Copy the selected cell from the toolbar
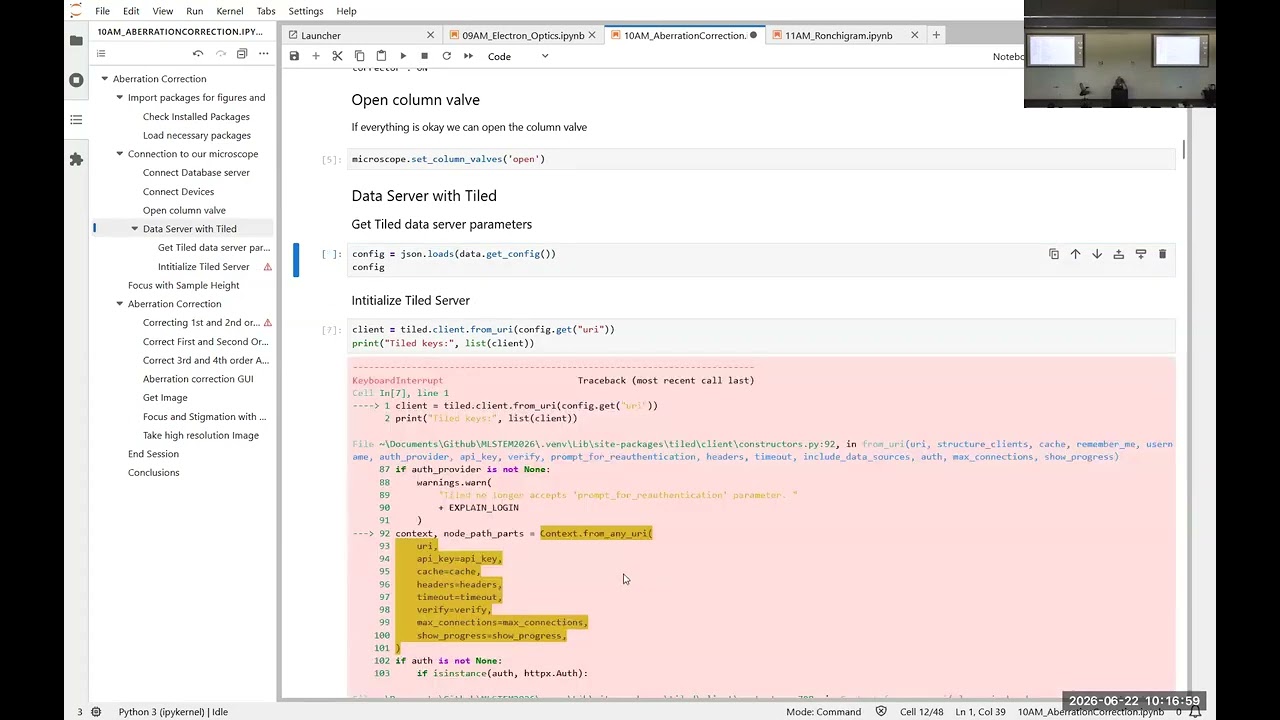The height and width of the screenshot is (720, 1280). pos(360,56)
